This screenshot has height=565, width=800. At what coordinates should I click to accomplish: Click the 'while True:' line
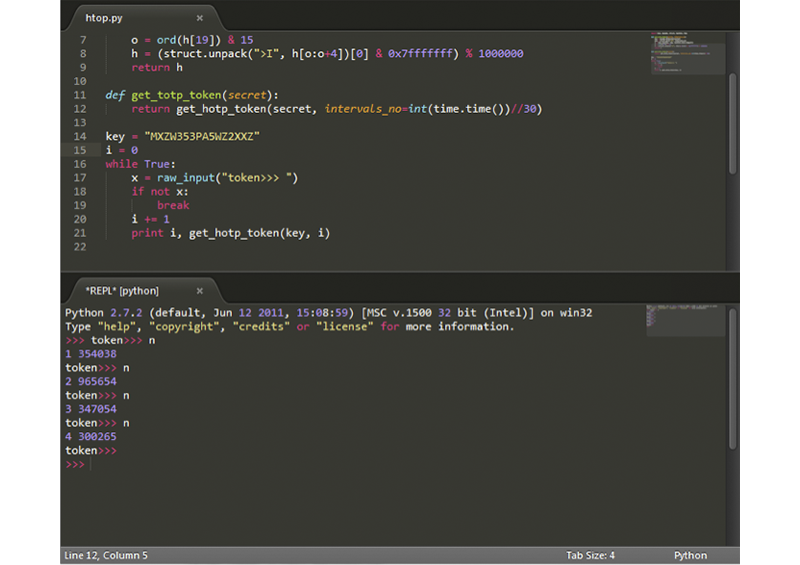[x=140, y=164]
